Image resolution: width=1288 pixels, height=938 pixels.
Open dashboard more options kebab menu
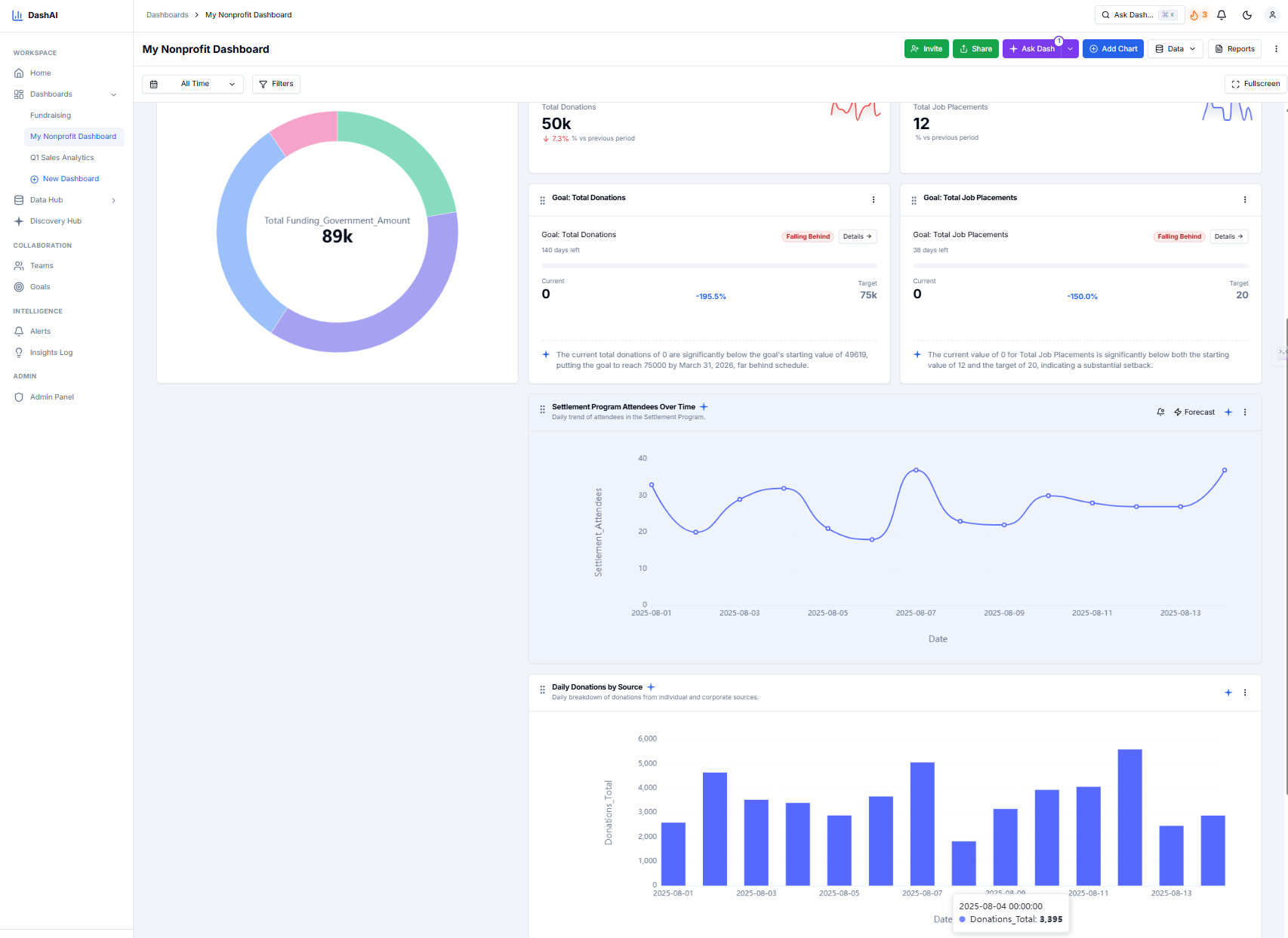(1277, 49)
